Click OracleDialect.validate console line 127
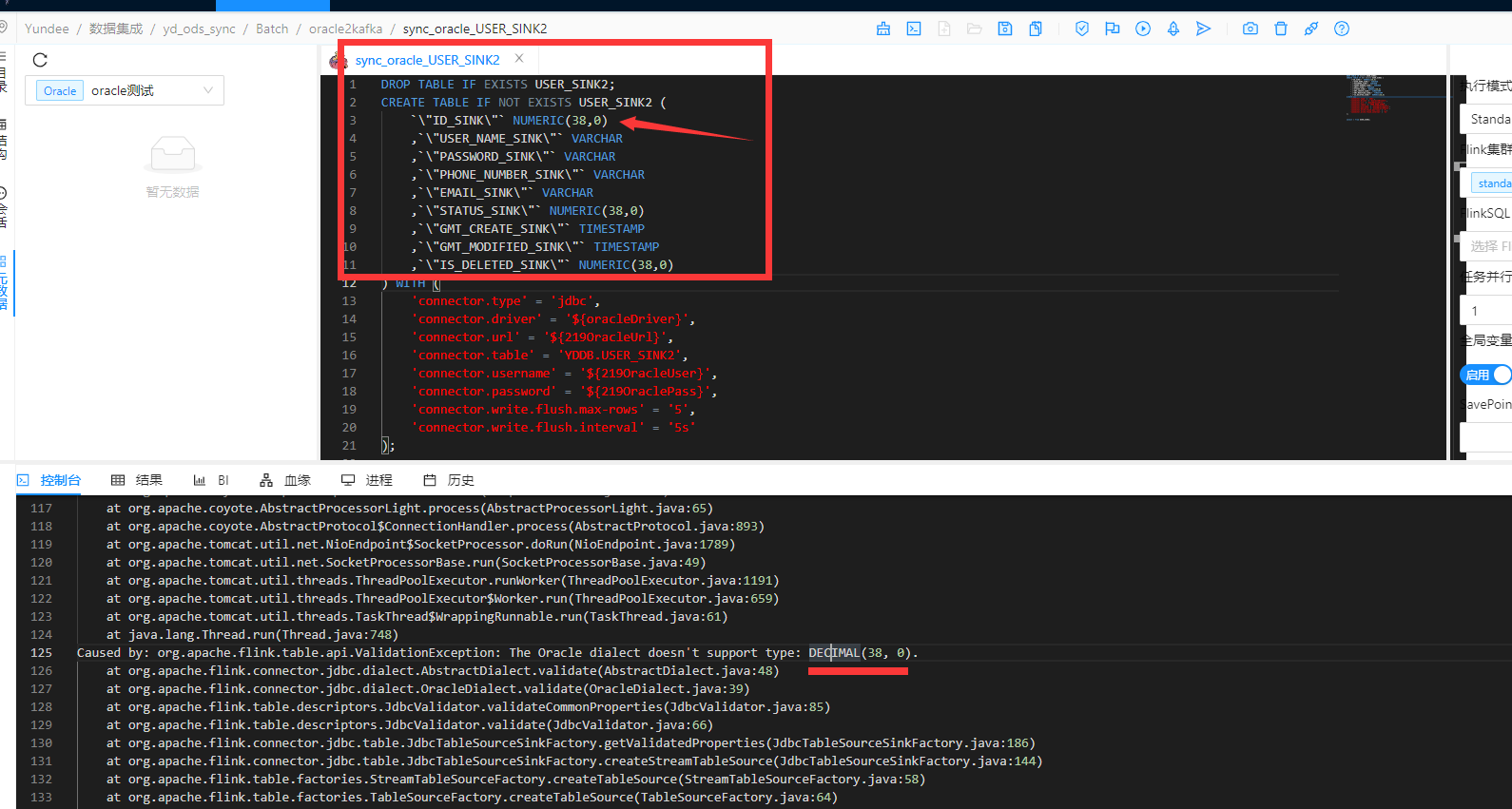 [428, 689]
